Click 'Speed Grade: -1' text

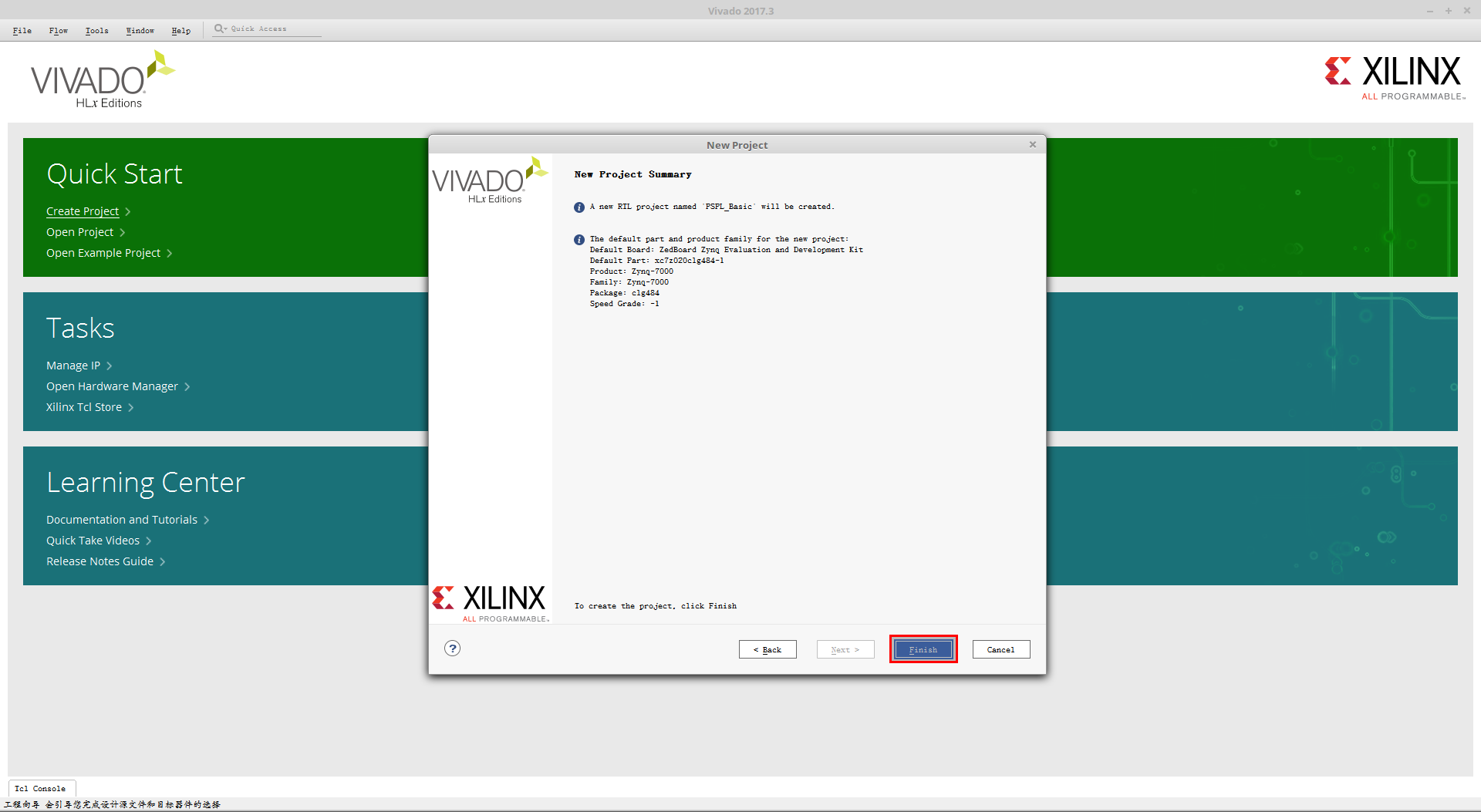[x=624, y=304]
